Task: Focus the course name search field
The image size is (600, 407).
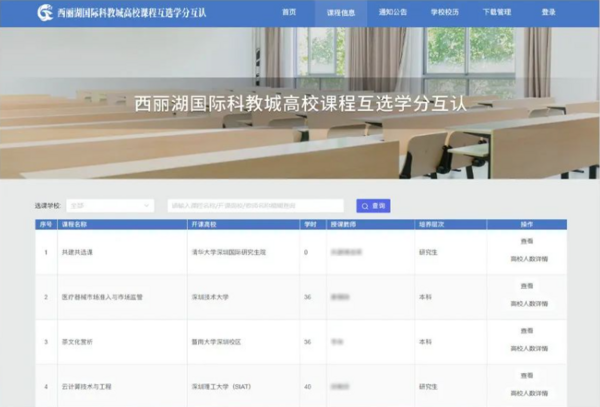Action: (256, 206)
